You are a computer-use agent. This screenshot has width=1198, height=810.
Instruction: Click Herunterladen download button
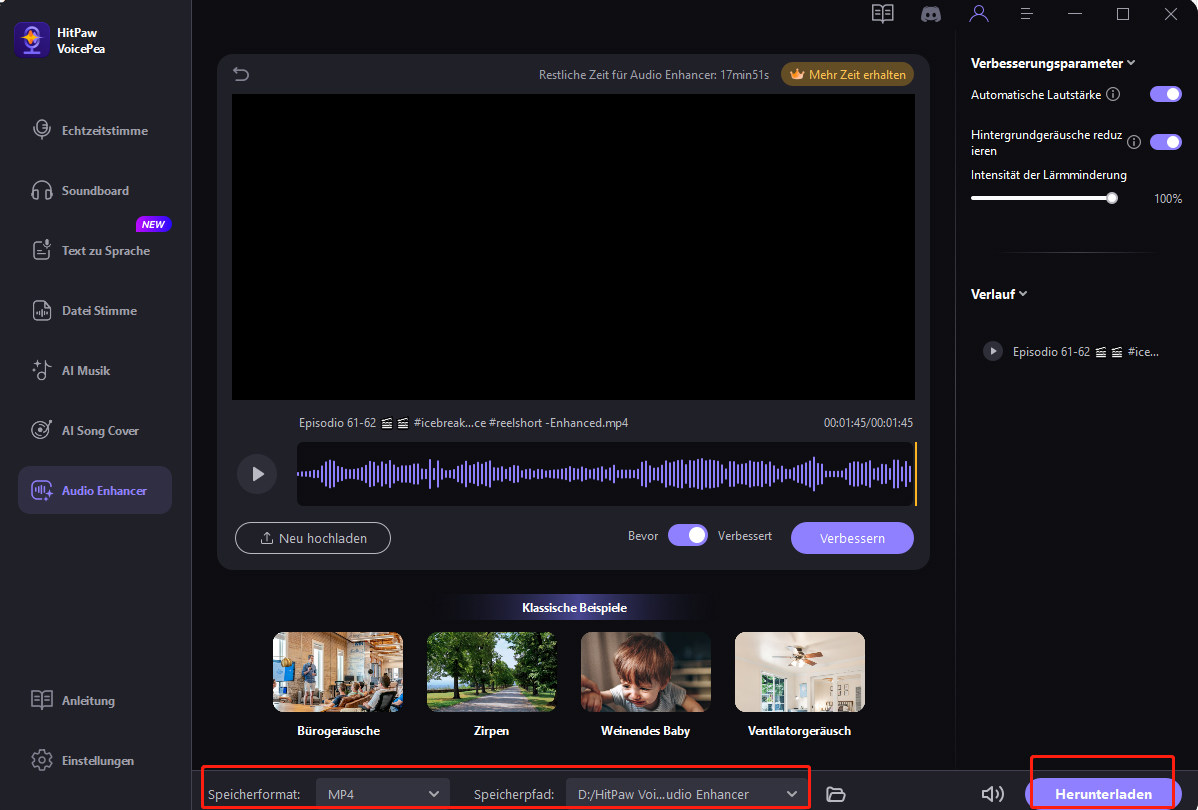(1103, 794)
